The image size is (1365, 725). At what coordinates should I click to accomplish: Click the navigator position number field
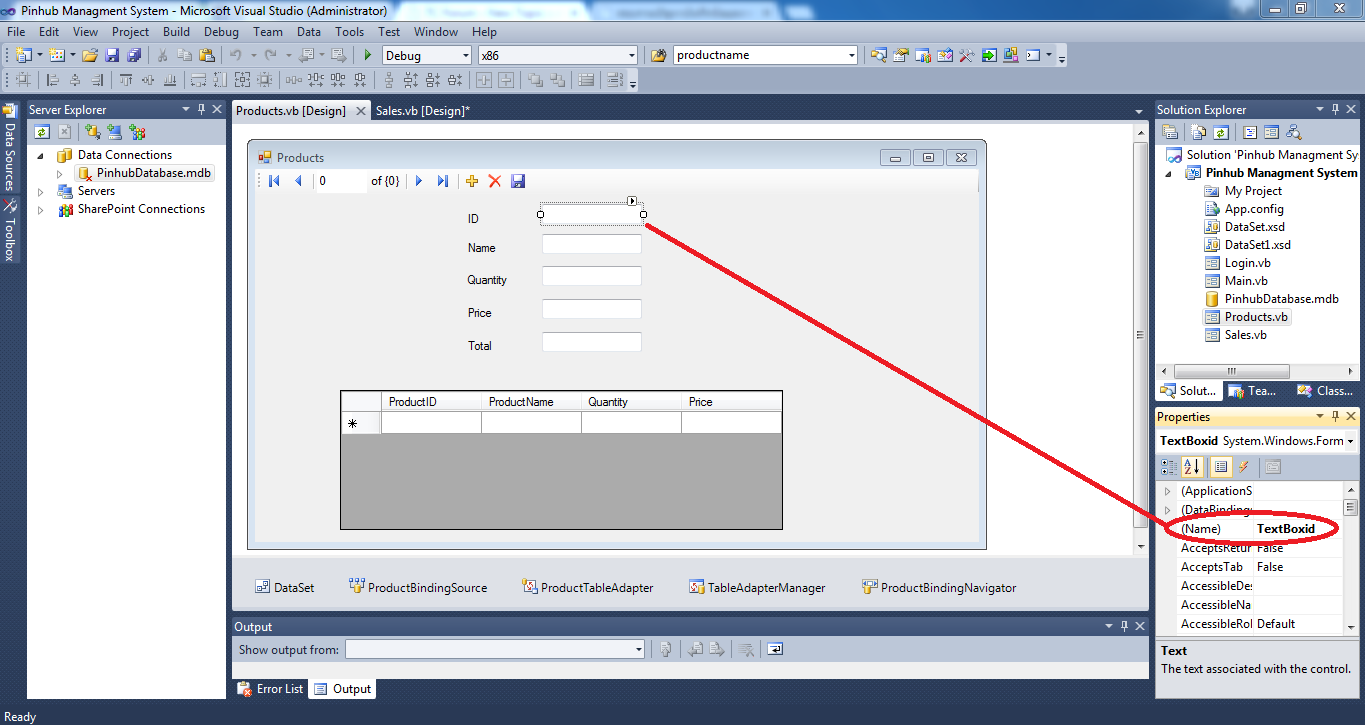(340, 181)
